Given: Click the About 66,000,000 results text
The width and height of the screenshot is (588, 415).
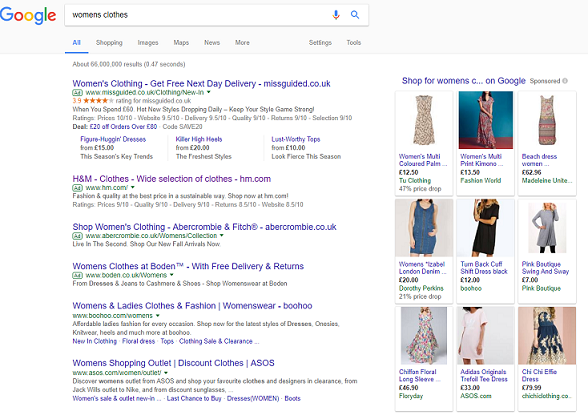Looking at the screenshot, I should [x=129, y=64].
